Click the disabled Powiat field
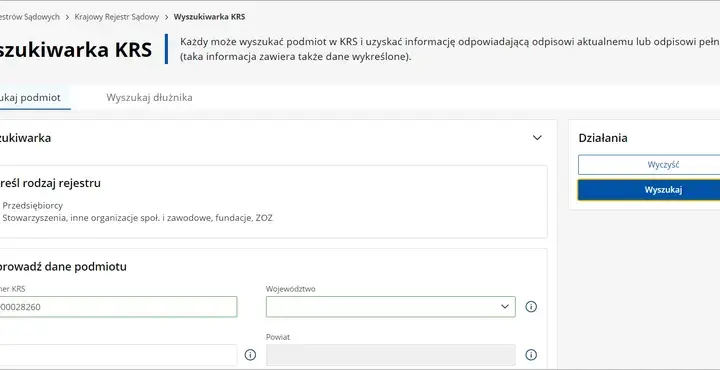 390,355
